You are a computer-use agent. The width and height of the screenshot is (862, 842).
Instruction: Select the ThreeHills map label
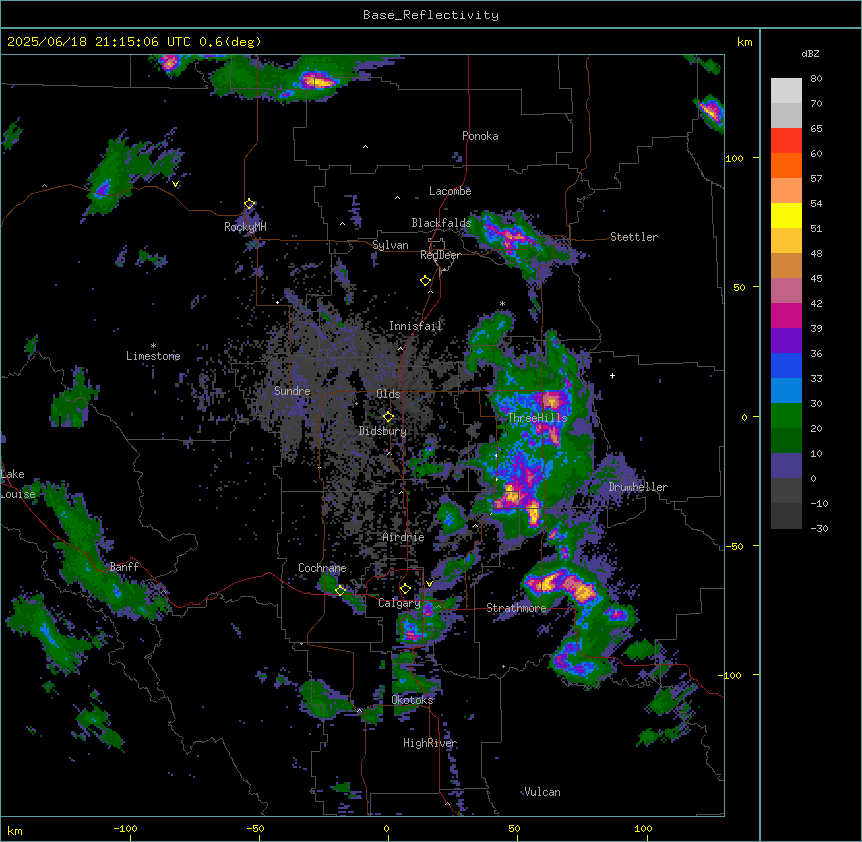537,418
